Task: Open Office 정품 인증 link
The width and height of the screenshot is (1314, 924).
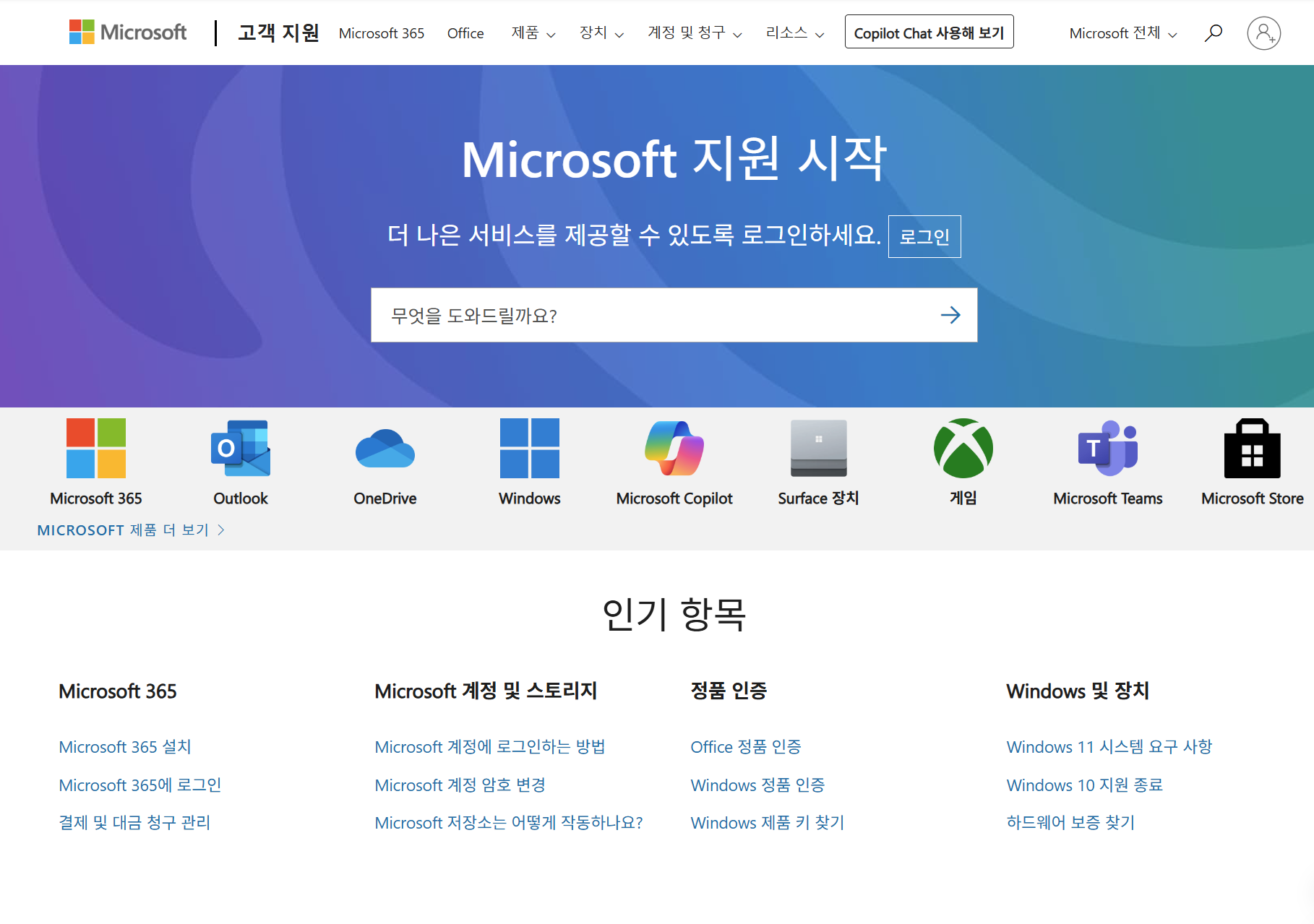Action: (746, 747)
